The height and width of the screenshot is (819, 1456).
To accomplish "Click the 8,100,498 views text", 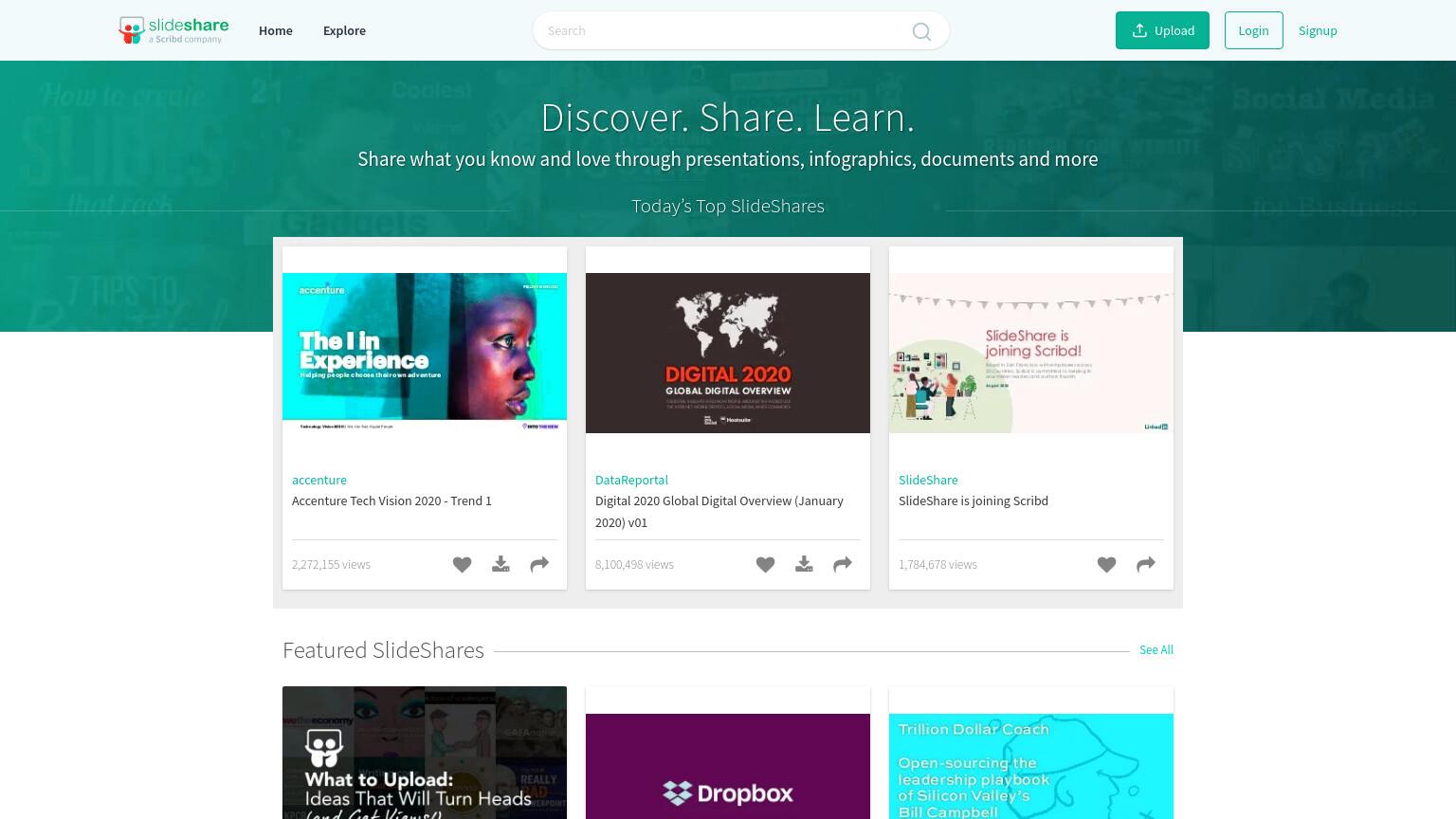I will tap(634, 564).
